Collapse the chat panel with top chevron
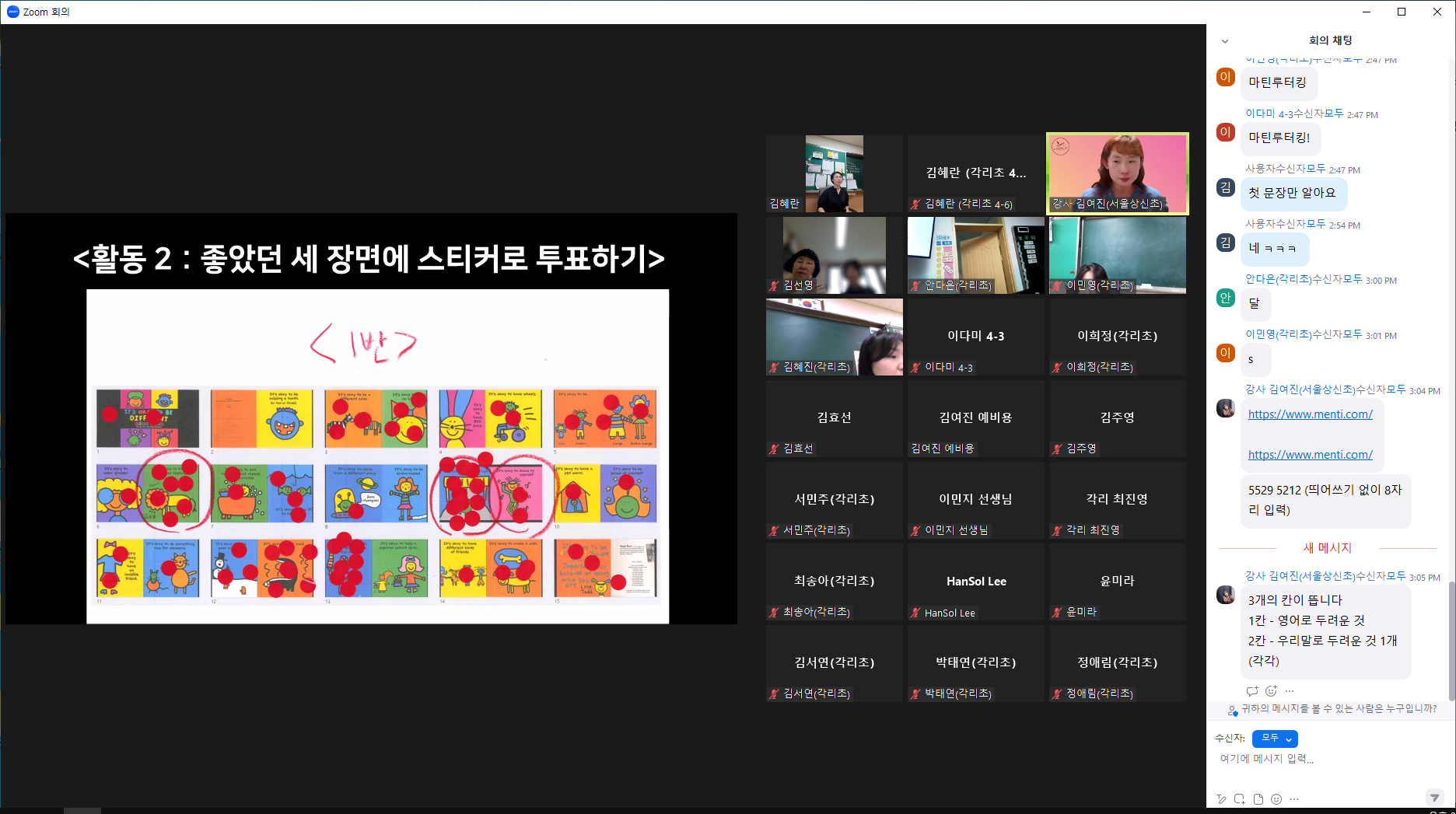This screenshot has height=814, width=1456. click(1225, 41)
